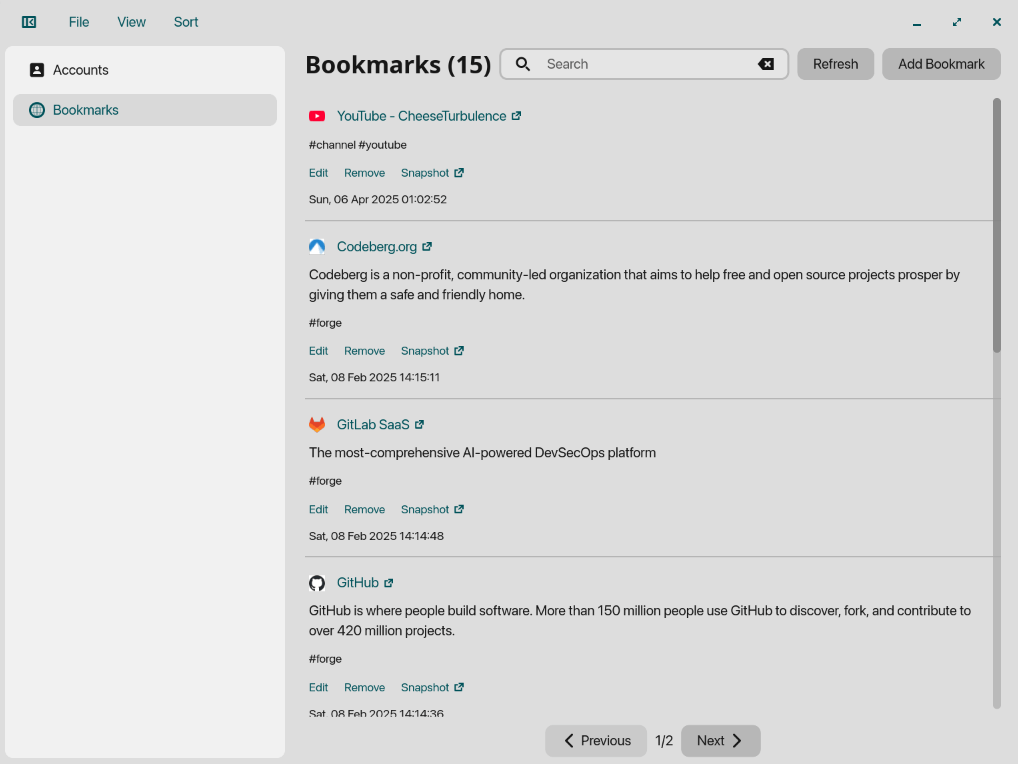Click into the Search input field
Screen dimensions: 1018x764
tap(644, 64)
